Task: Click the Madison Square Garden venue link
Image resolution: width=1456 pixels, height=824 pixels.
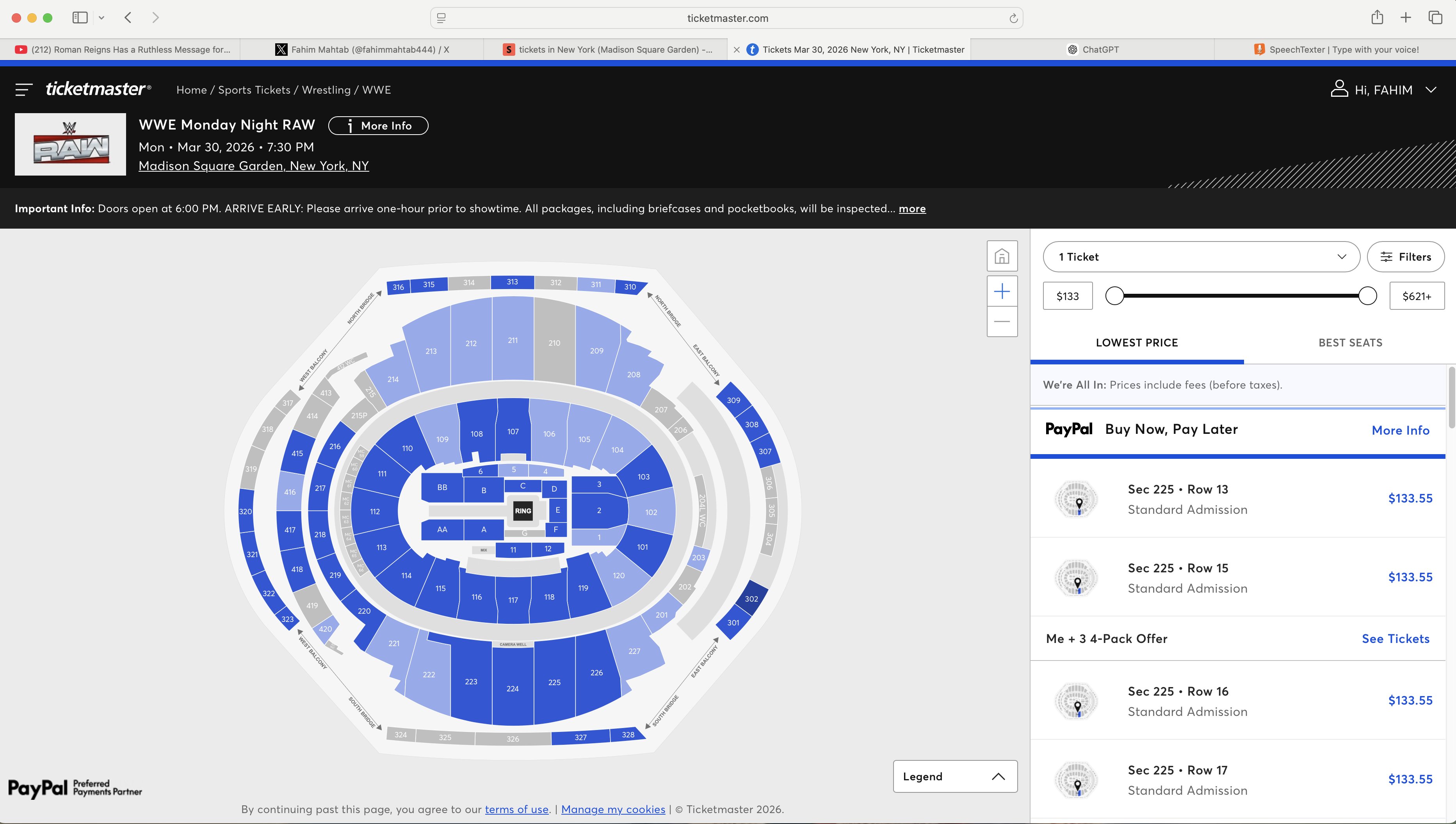Action: click(254, 166)
